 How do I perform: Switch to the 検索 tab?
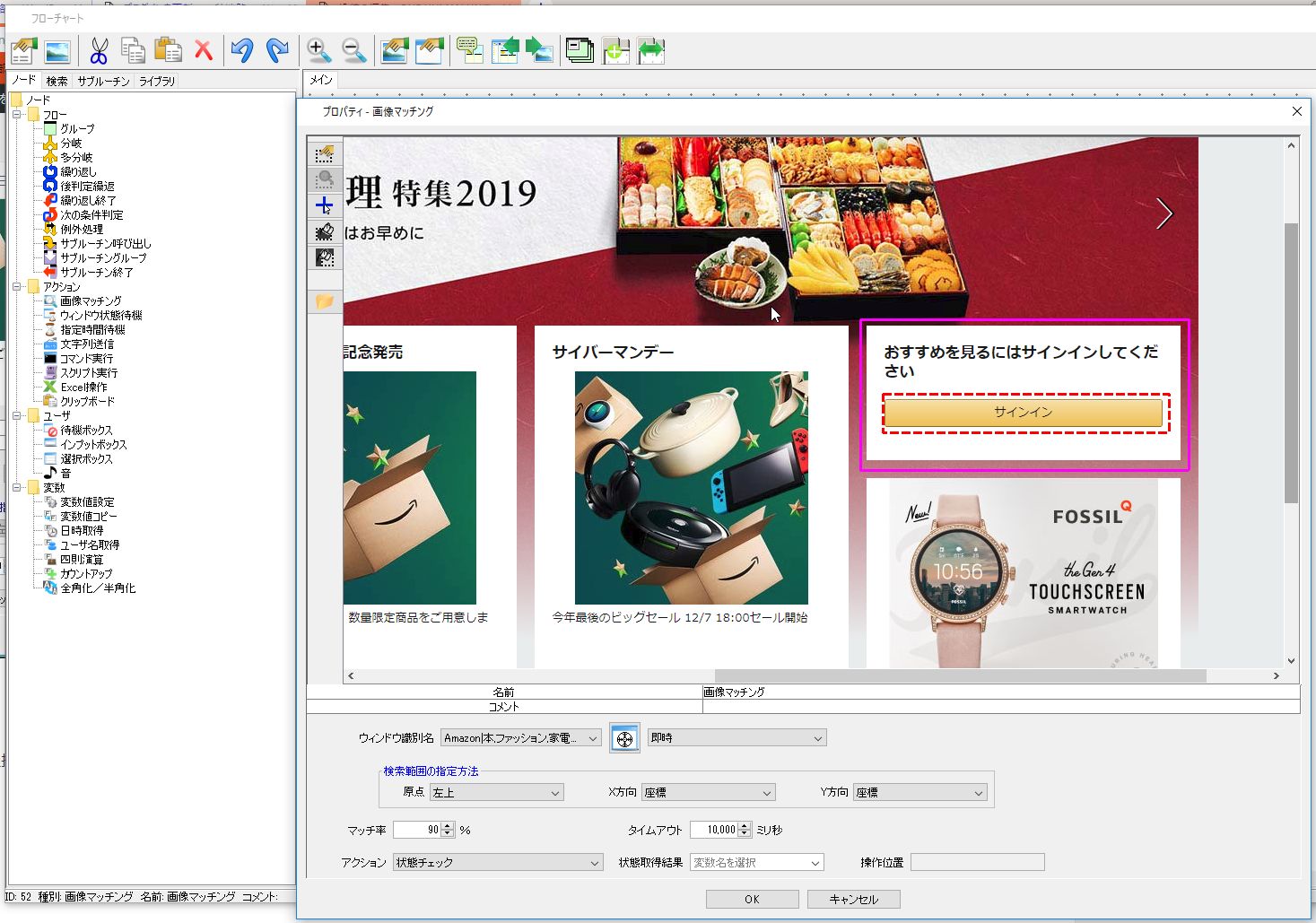click(57, 81)
